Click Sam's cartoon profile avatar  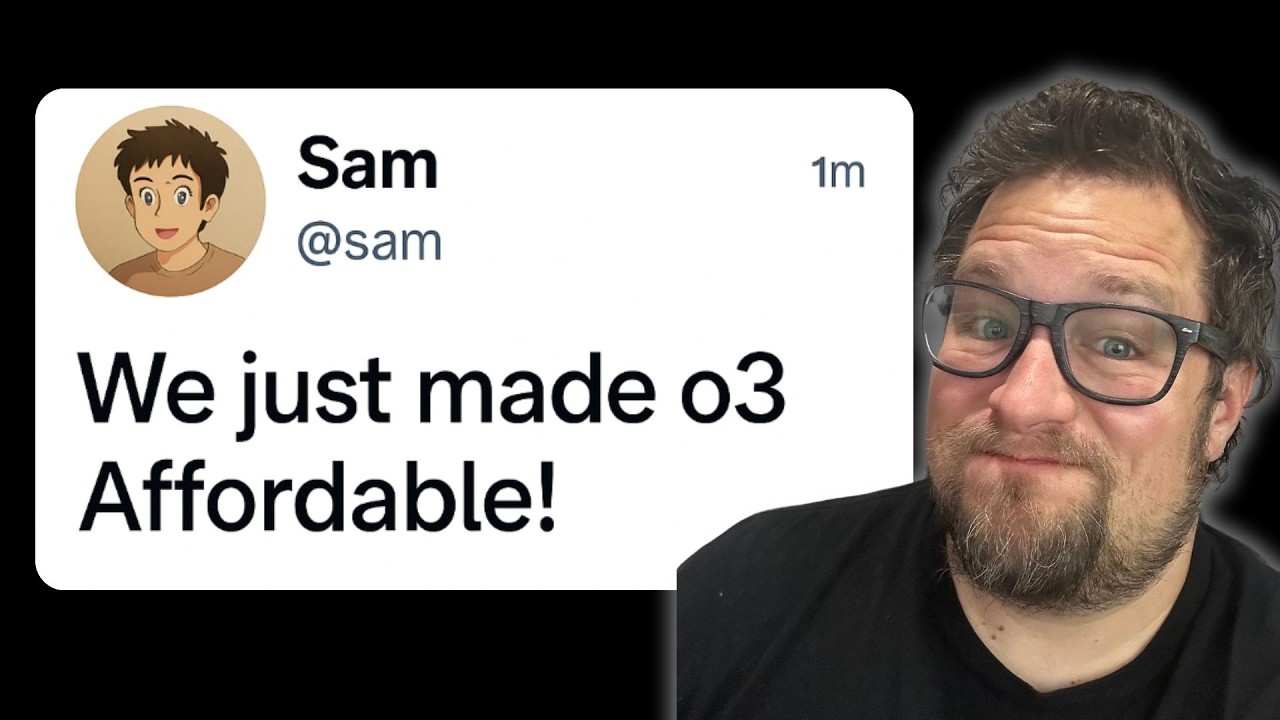coord(171,200)
